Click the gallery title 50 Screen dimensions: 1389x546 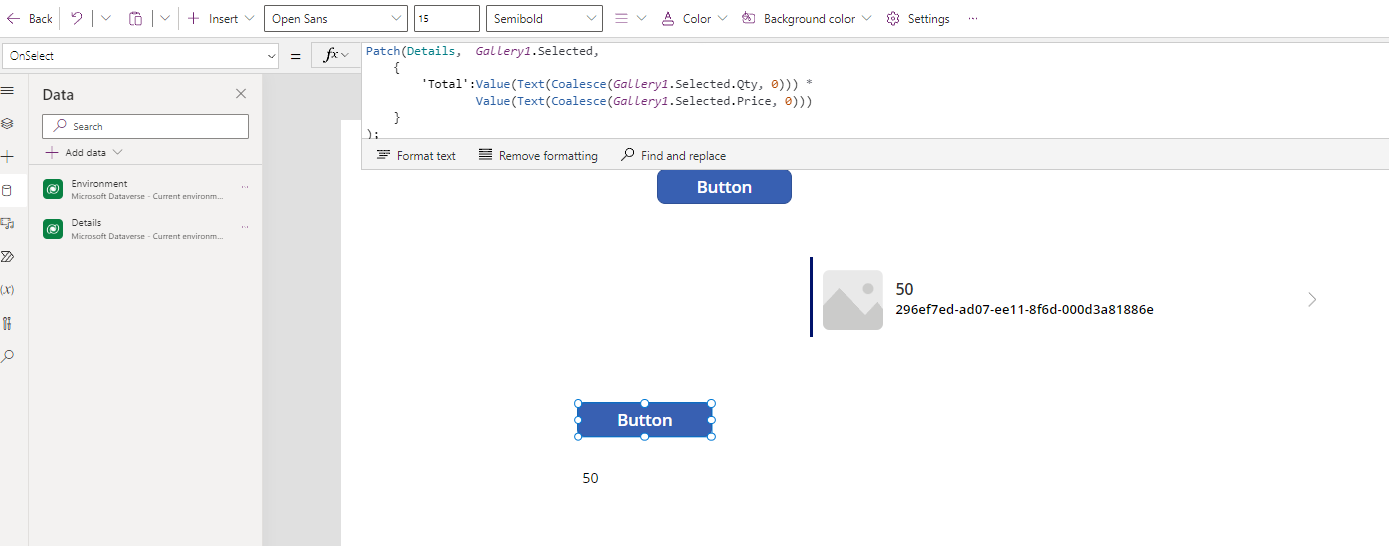tap(904, 289)
